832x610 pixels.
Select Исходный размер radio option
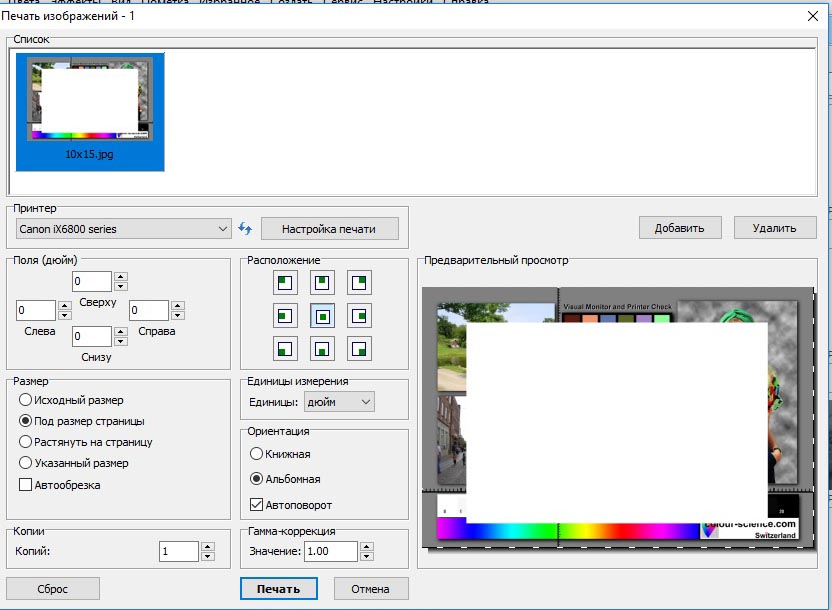71,400
